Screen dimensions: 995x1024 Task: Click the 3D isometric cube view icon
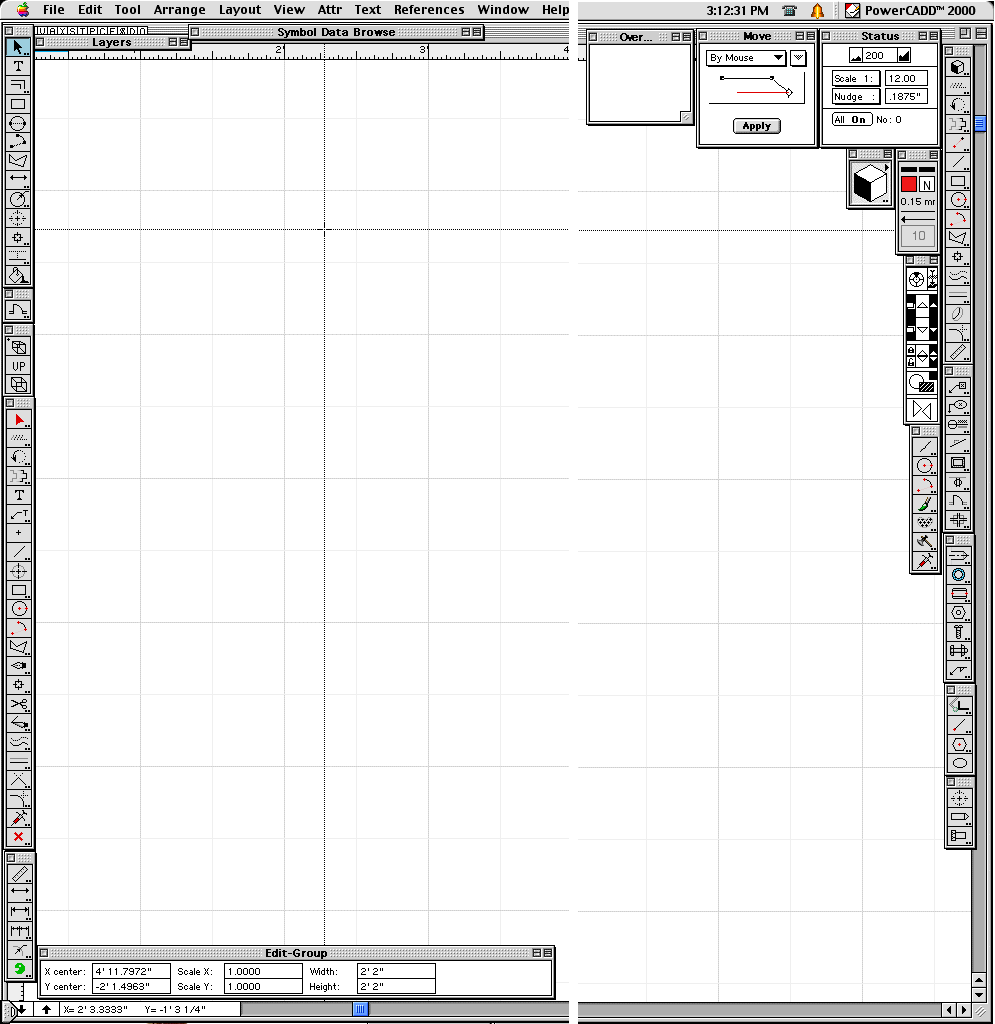point(868,184)
